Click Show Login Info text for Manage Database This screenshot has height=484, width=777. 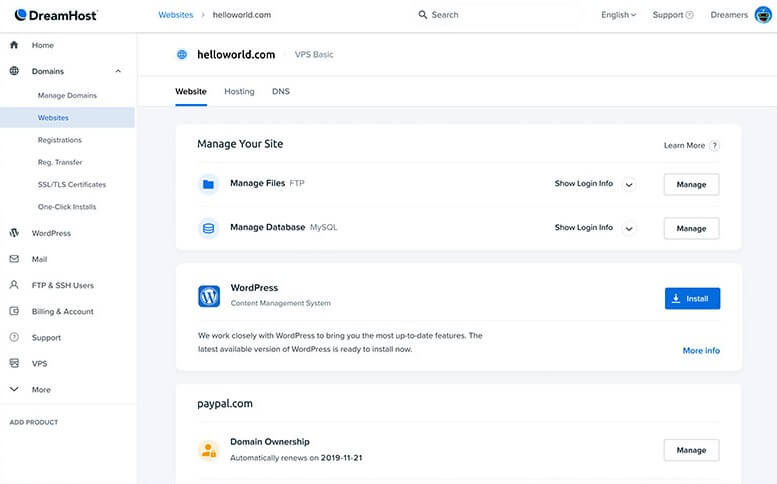[x=584, y=227]
